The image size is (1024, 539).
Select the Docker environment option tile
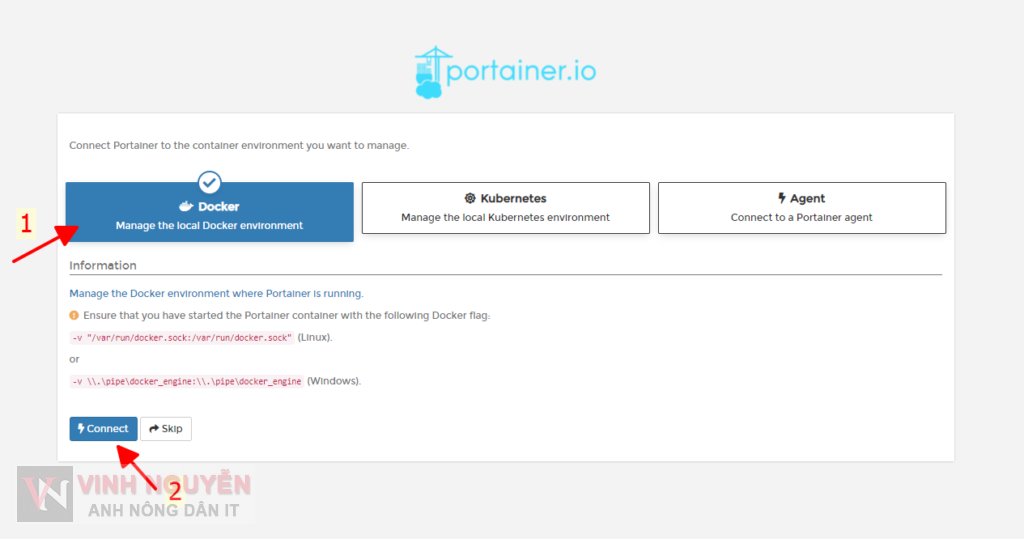[x=209, y=214]
